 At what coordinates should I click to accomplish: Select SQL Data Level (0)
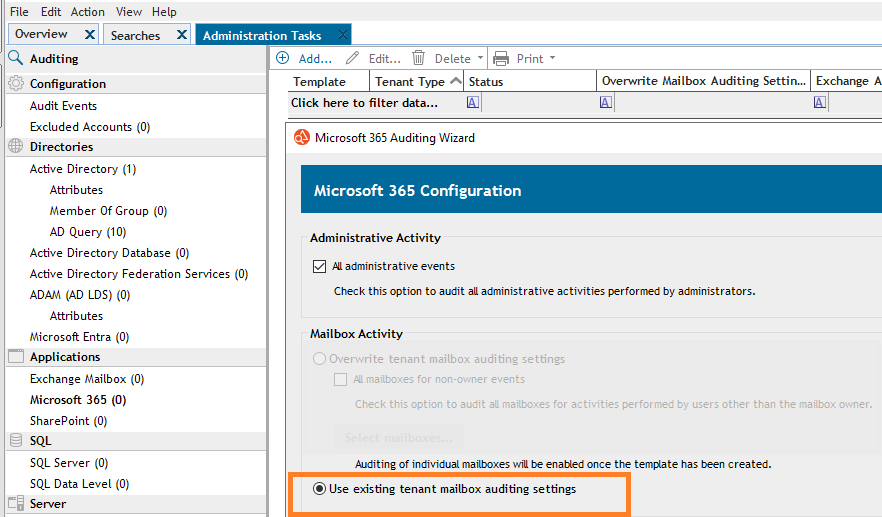(79, 484)
